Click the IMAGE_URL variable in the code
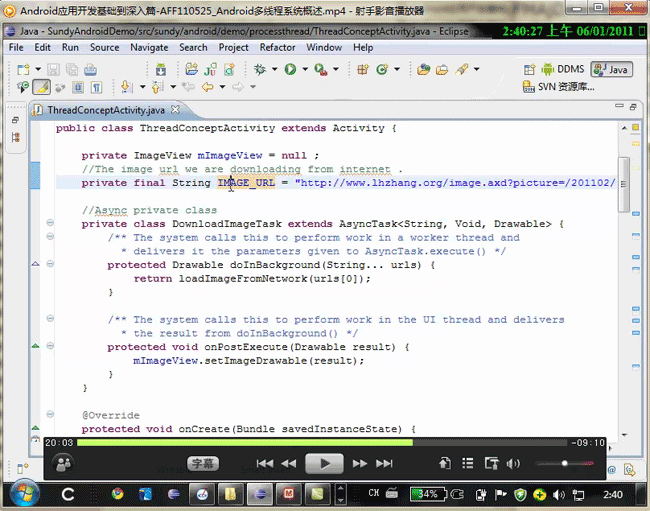Image resolution: width=650 pixels, height=511 pixels. 246,183
